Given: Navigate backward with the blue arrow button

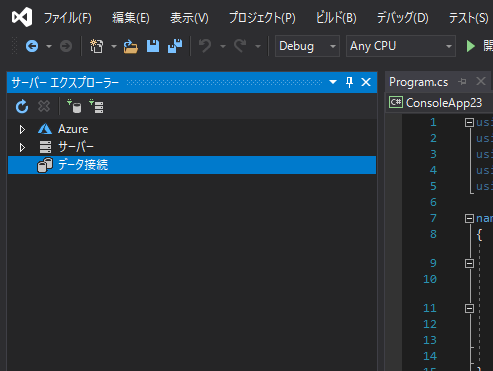Looking at the screenshot, I should (x=32, y=46).
